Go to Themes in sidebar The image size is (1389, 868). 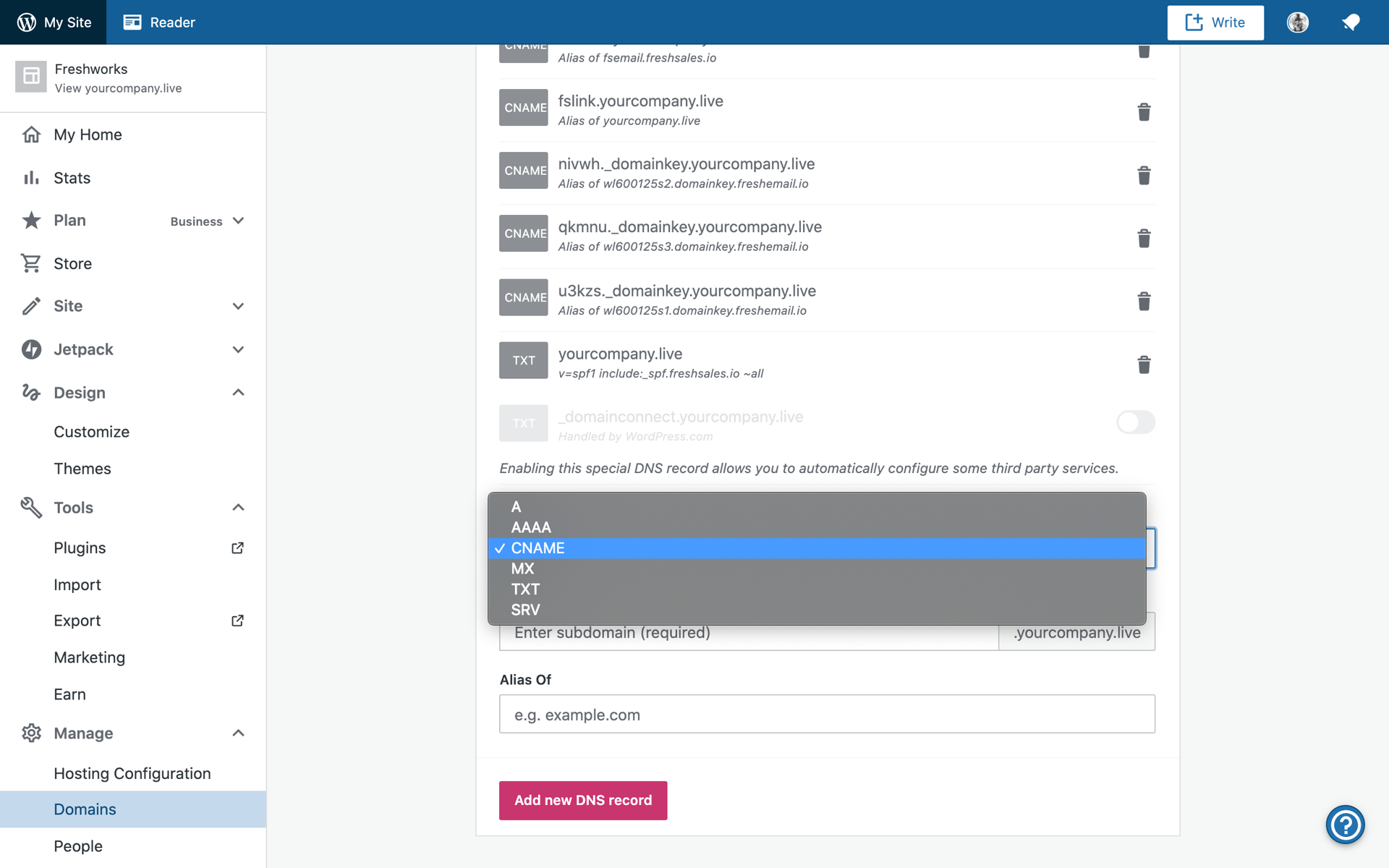[x=82, y=469]
